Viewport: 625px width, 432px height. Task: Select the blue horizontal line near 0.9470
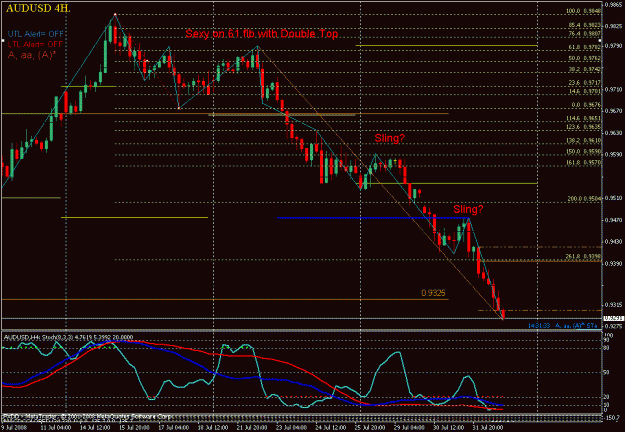373,218
